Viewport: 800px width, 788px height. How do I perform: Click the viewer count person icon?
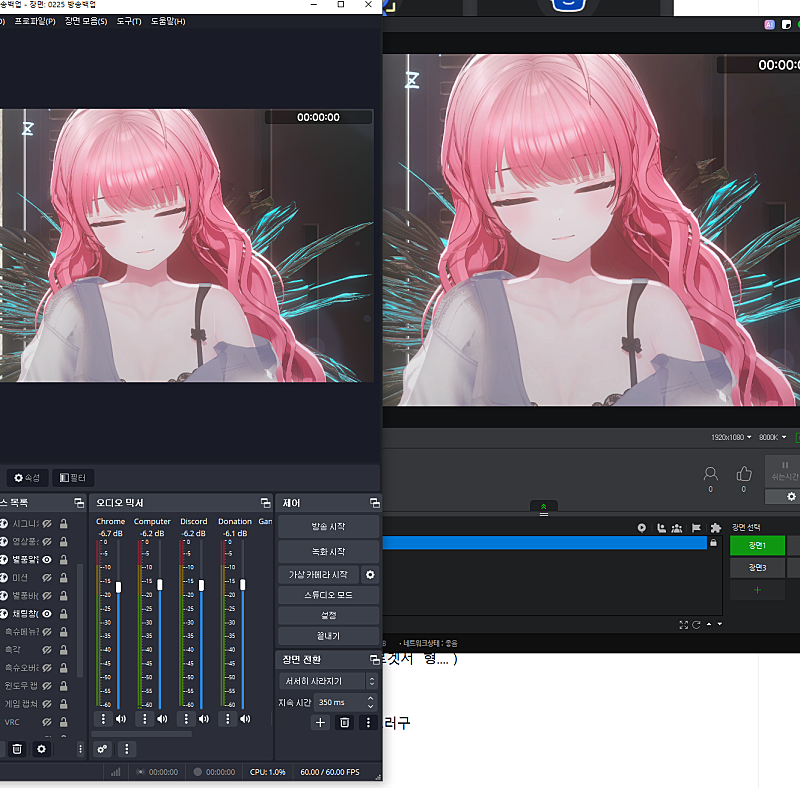click(710, 474)
